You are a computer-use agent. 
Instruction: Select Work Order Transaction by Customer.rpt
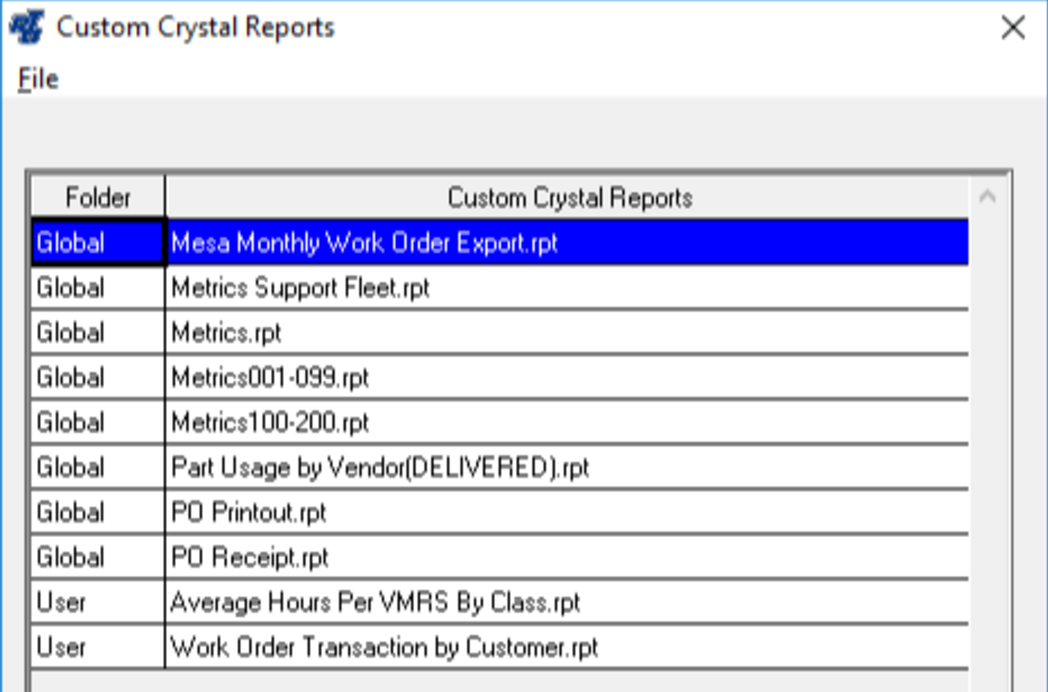point(384,648)
